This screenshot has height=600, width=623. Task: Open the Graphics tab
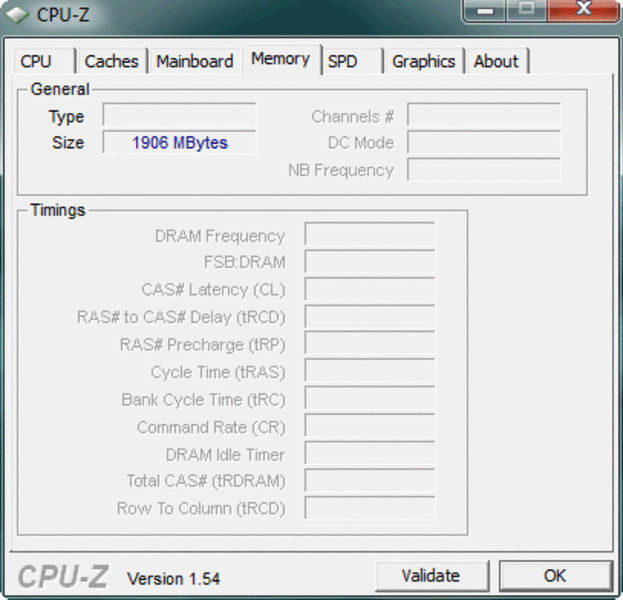coord(423,61)
